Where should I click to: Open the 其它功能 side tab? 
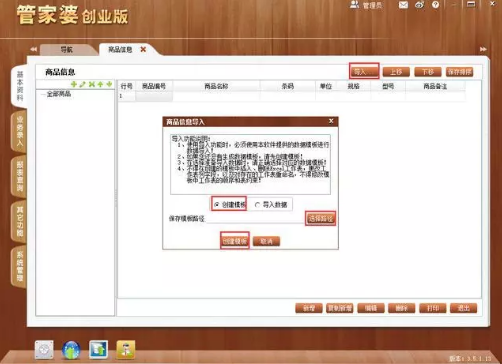(x=20, y=221)
